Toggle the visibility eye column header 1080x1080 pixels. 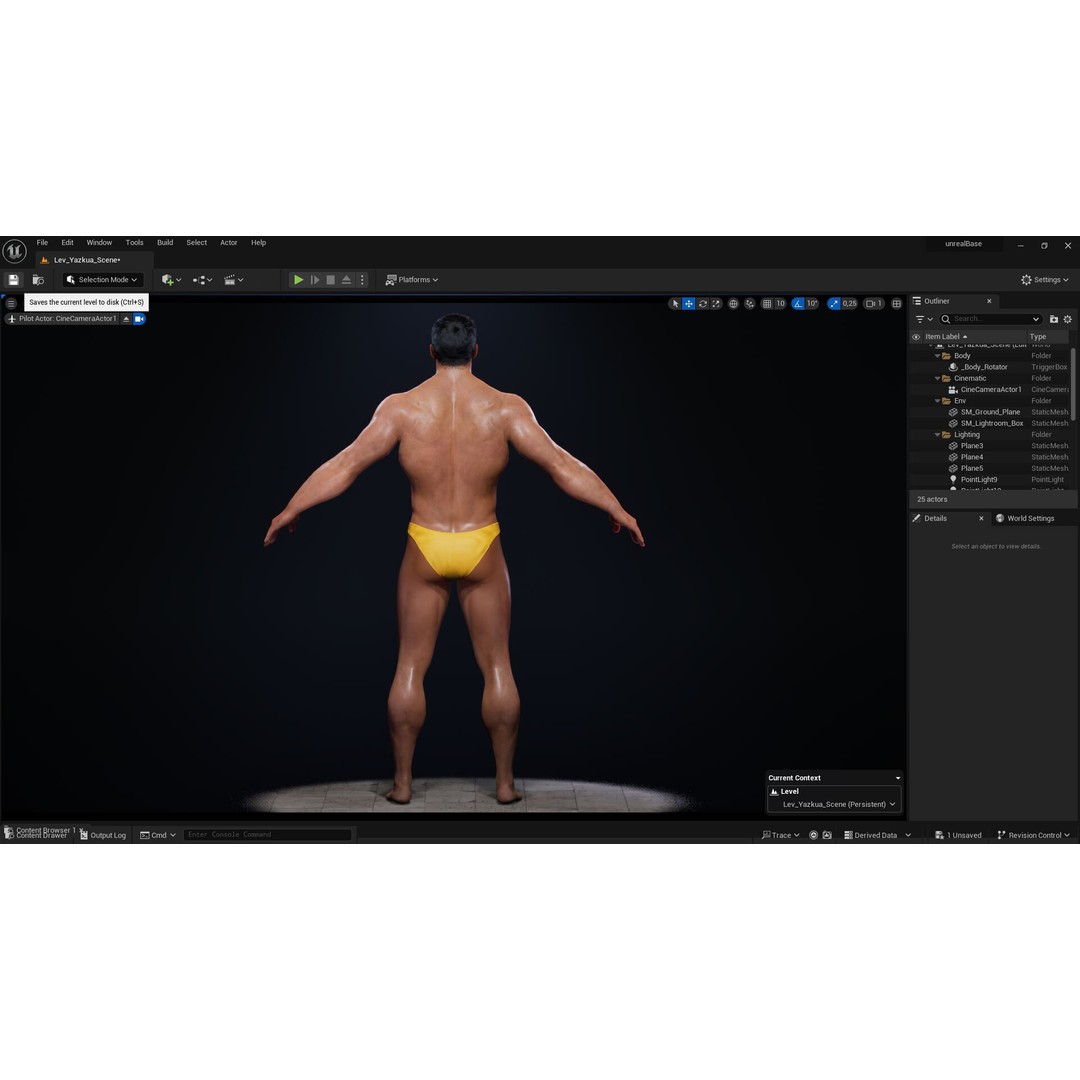916,337
